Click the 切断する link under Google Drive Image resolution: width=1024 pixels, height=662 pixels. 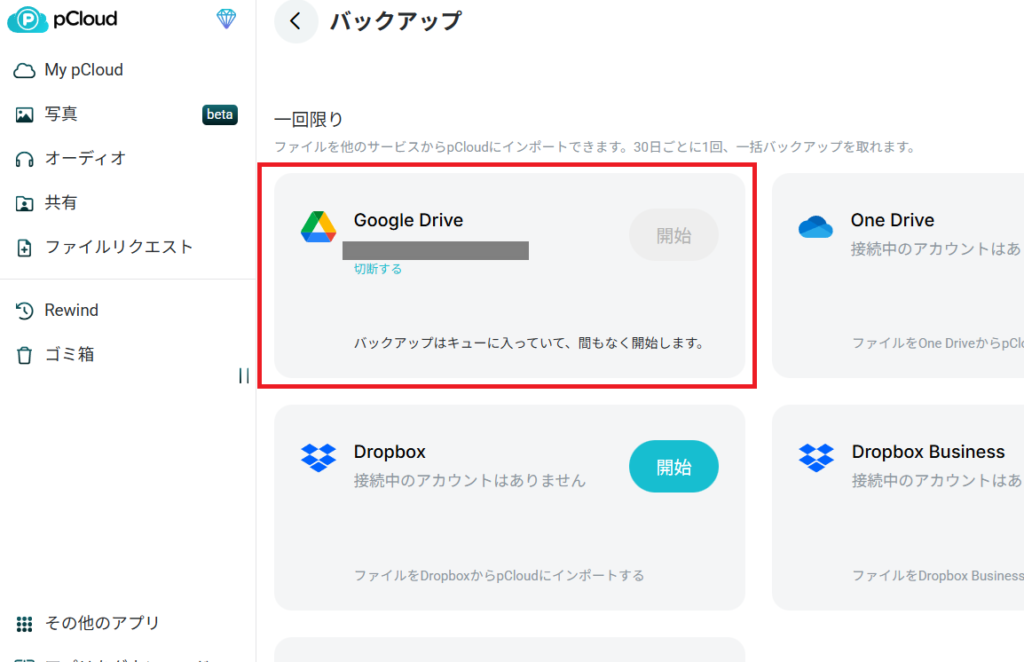(x=378, y=269)
